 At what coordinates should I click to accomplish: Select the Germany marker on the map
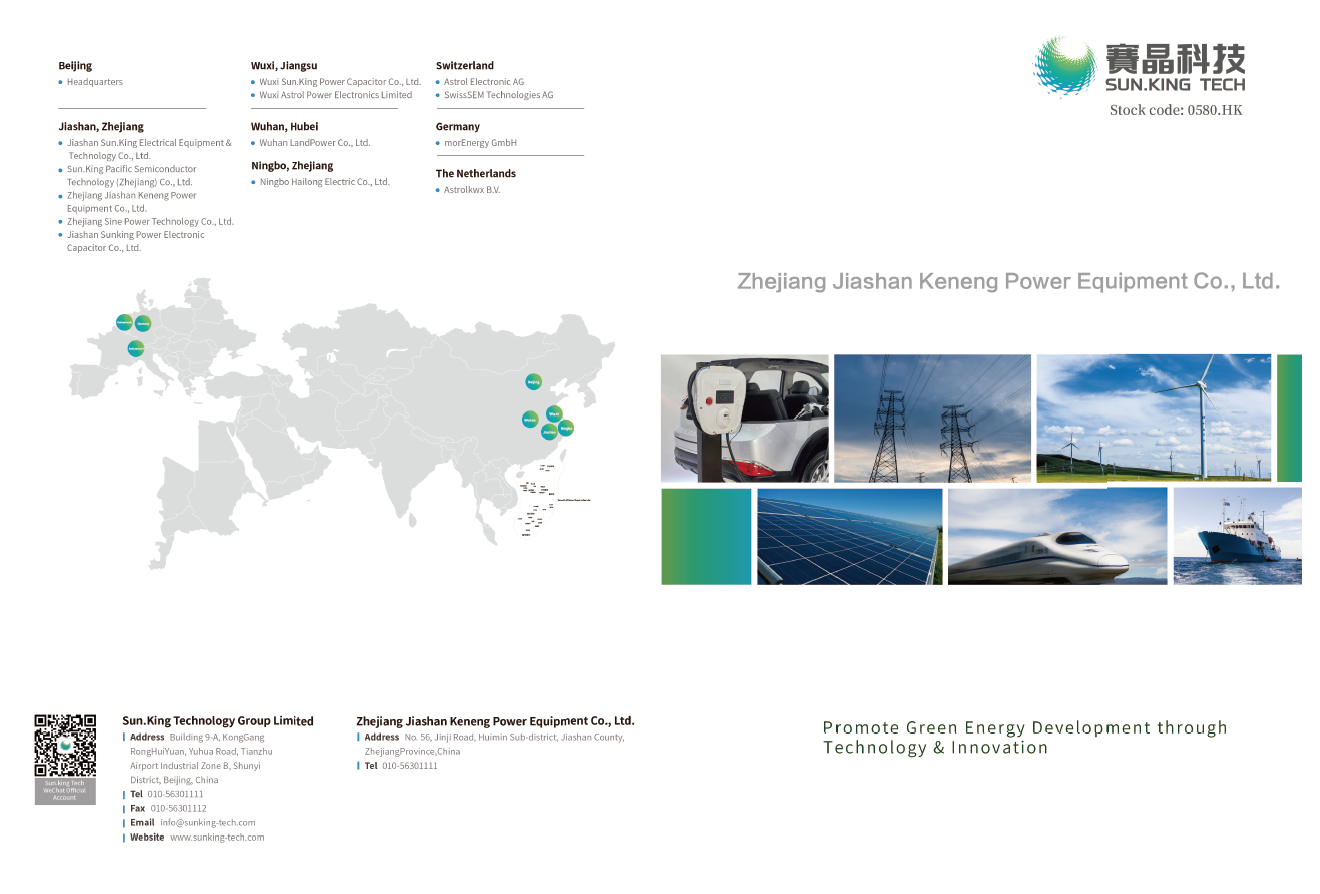(143, 323)
